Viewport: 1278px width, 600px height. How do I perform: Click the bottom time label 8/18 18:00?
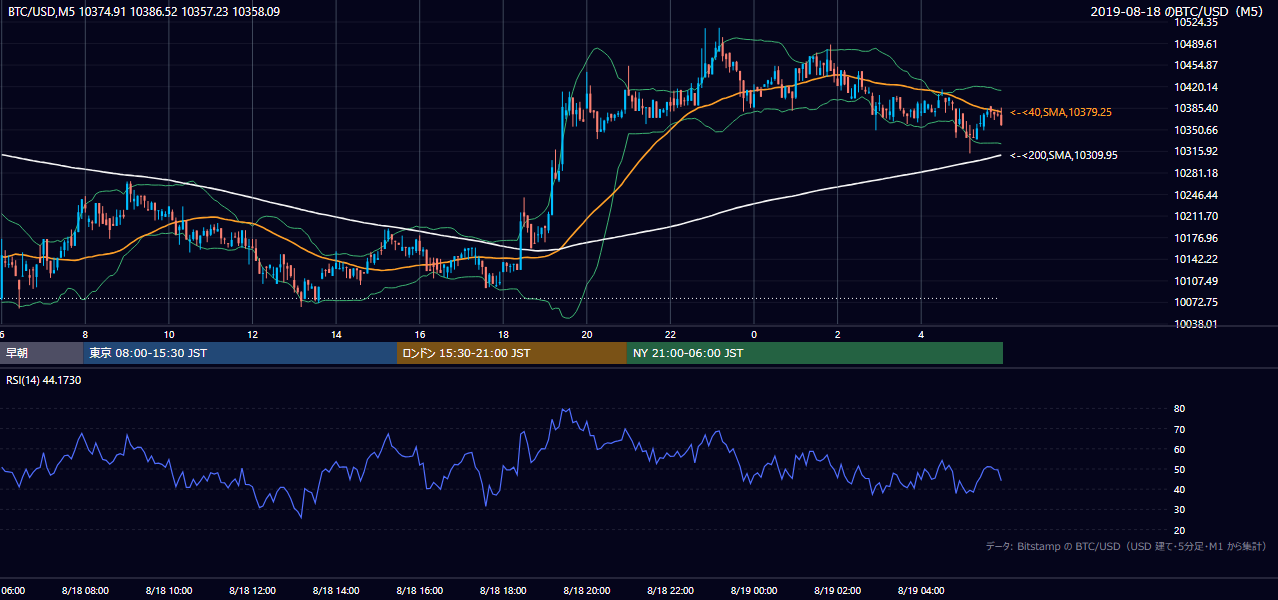click(x=501, y=591)
